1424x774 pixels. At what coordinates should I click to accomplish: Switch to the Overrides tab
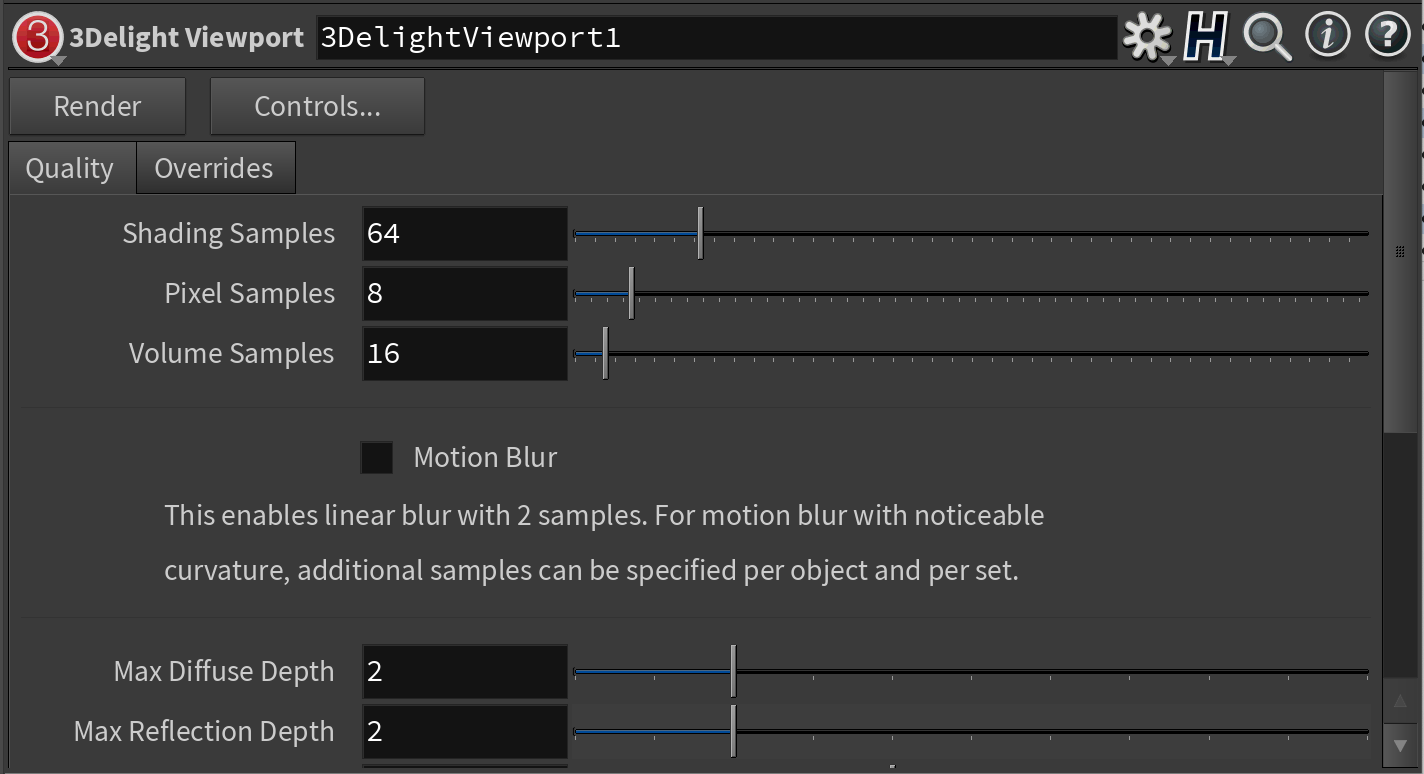pyautogui.click(x=214, y=168)
